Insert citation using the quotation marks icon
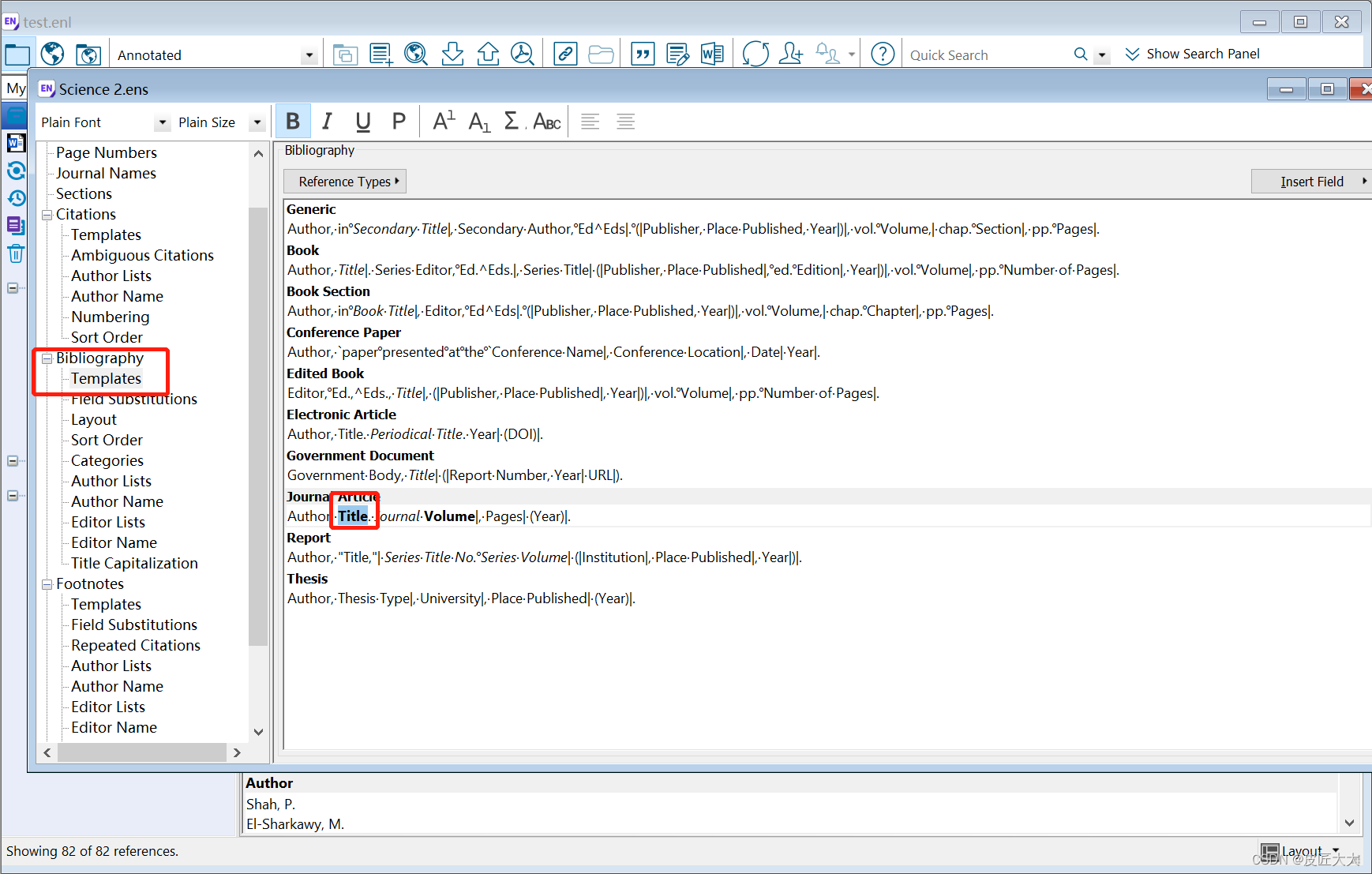Image resolution: width=1372 pixels, height=874 pixels. click(x=643, y=54)
